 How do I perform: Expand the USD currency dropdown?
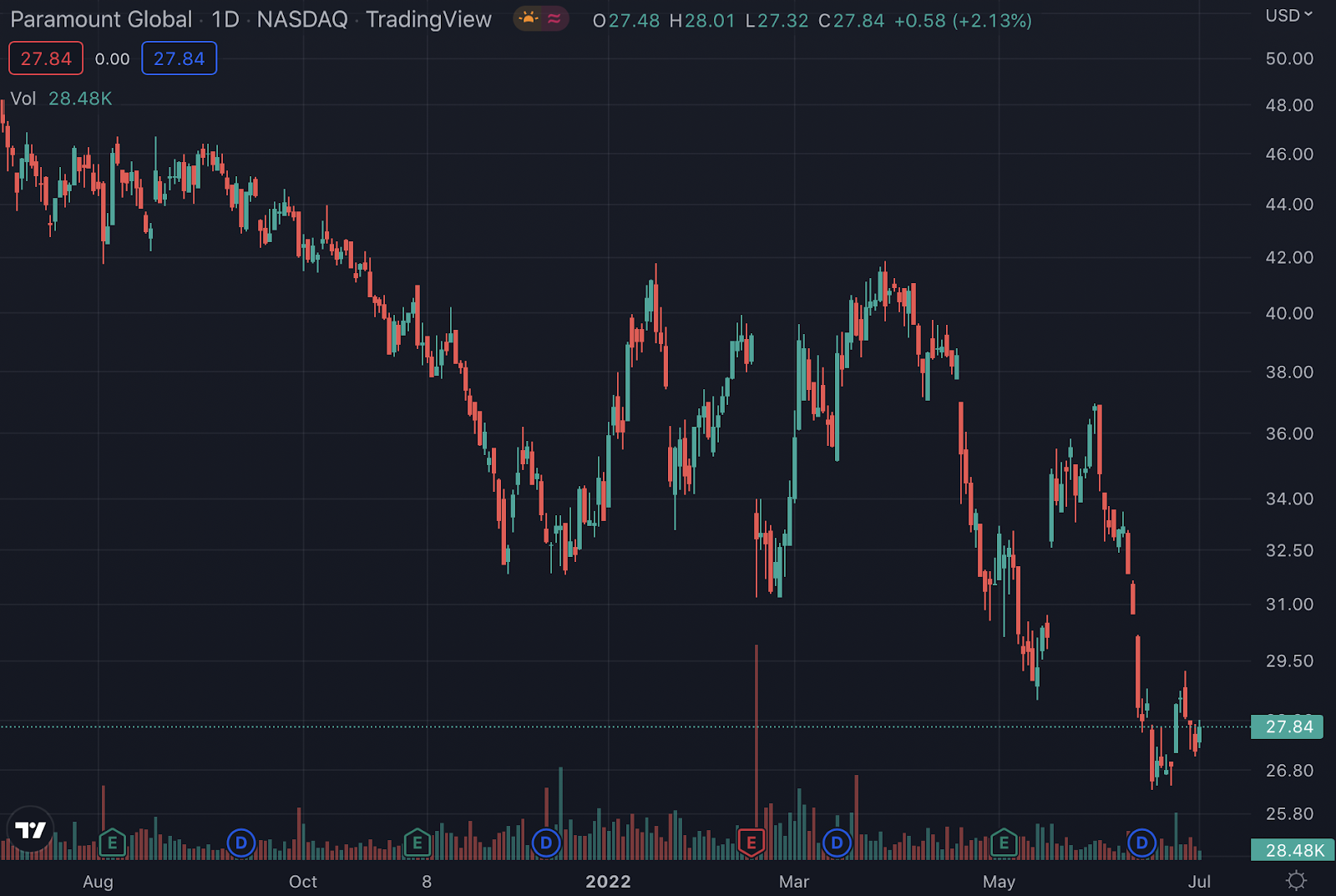pos(1289,16)
